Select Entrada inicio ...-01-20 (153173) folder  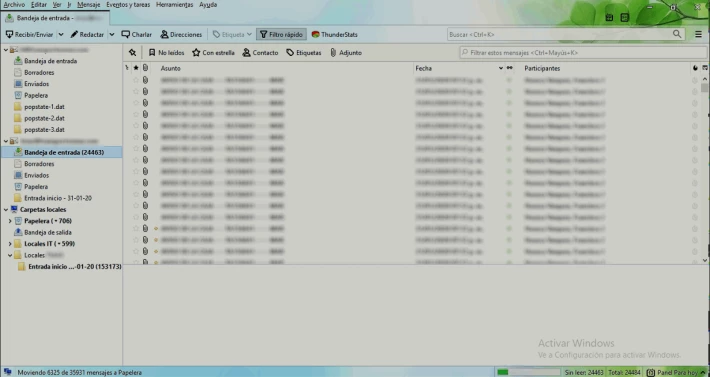pos(75,267)
